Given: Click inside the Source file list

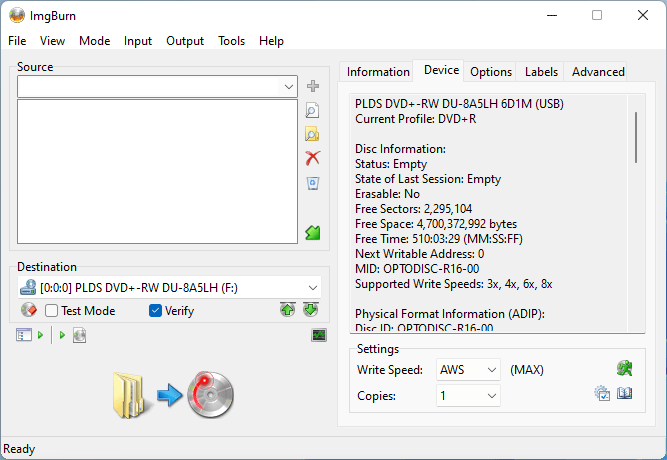Looking at the screenshot, I should tap(157, 171).
